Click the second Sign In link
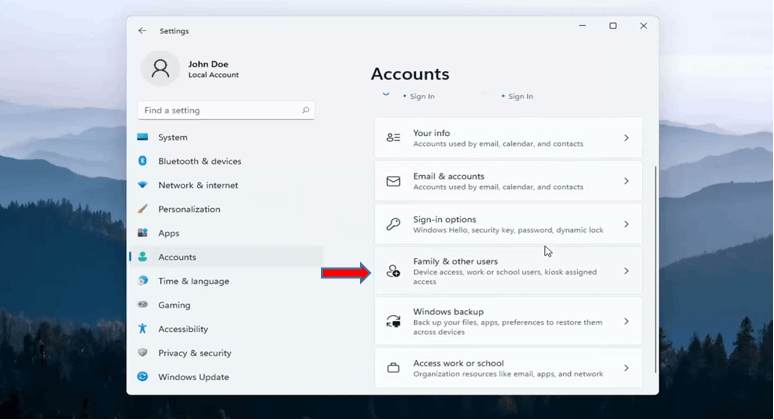This screenshot has height=420, width=774. pyautogui.click(x=521, y=96)
